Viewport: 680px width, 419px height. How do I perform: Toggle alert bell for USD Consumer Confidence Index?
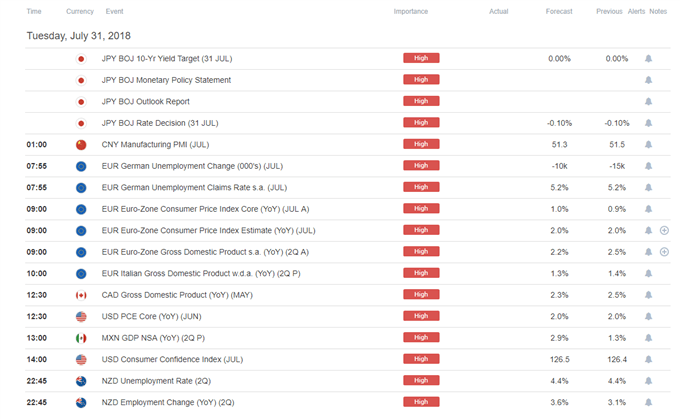648,359
